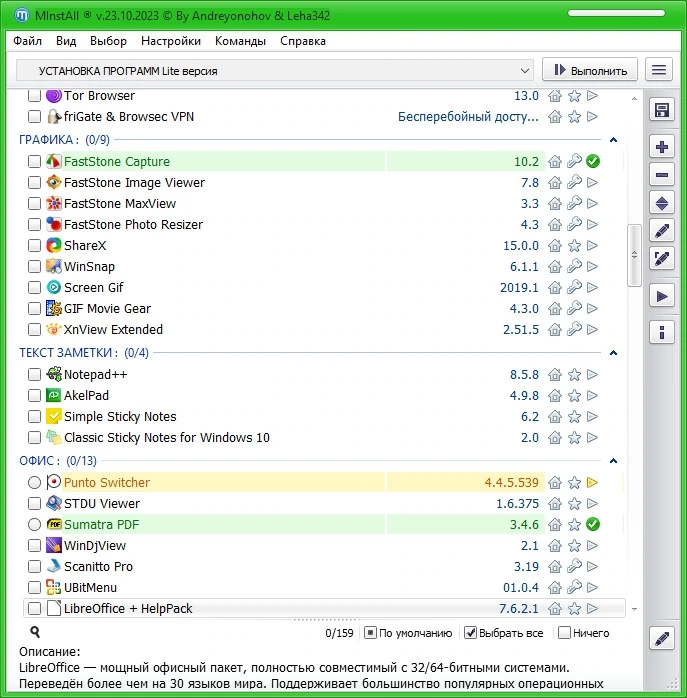Collapse the ГРАФИКА section
Viewport: 687px width, 698px height.
click(614, 140)
